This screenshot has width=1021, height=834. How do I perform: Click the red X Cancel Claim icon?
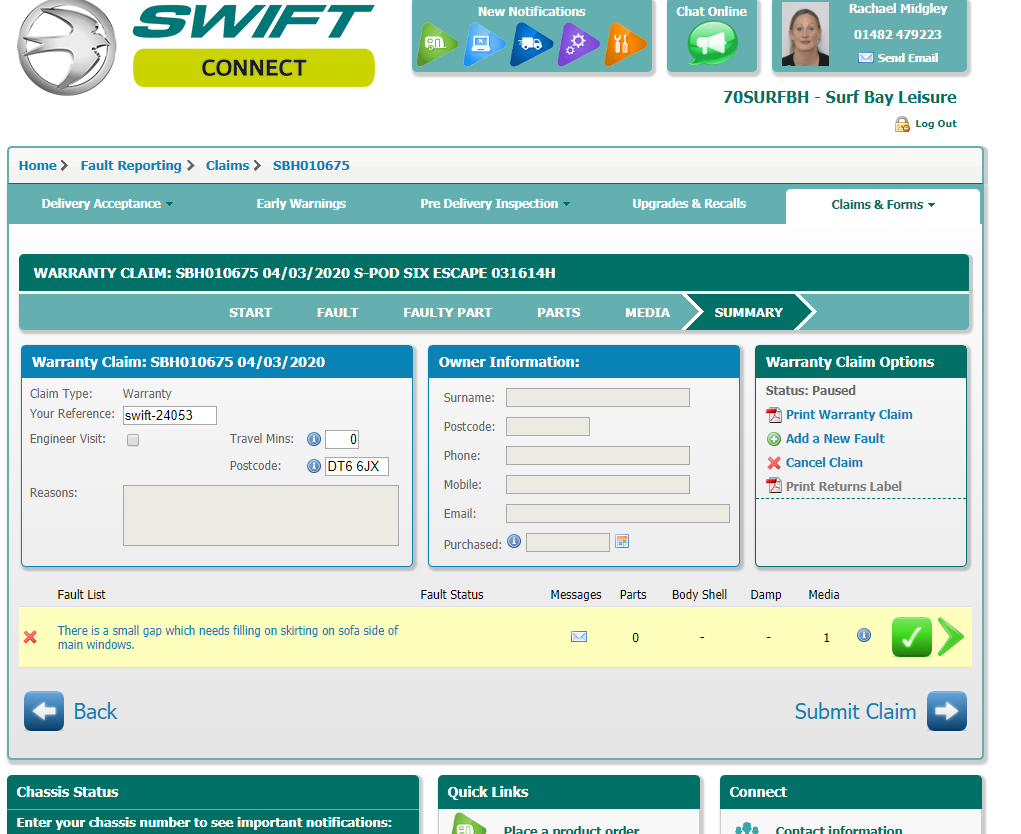774,463
